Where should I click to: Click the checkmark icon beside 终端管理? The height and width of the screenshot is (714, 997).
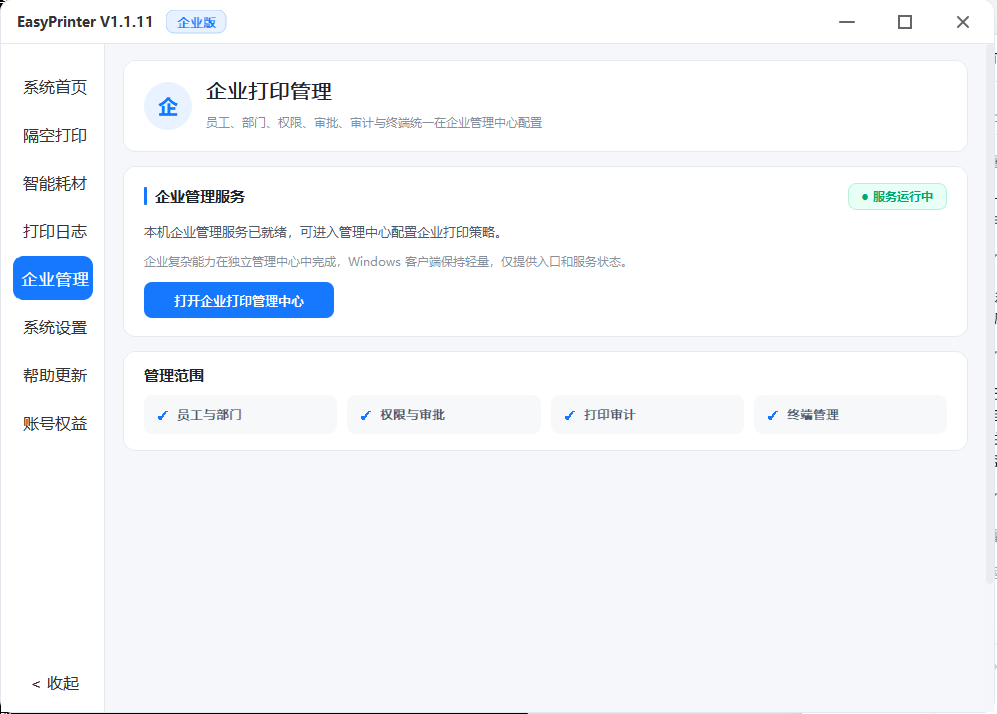point(773,415)
